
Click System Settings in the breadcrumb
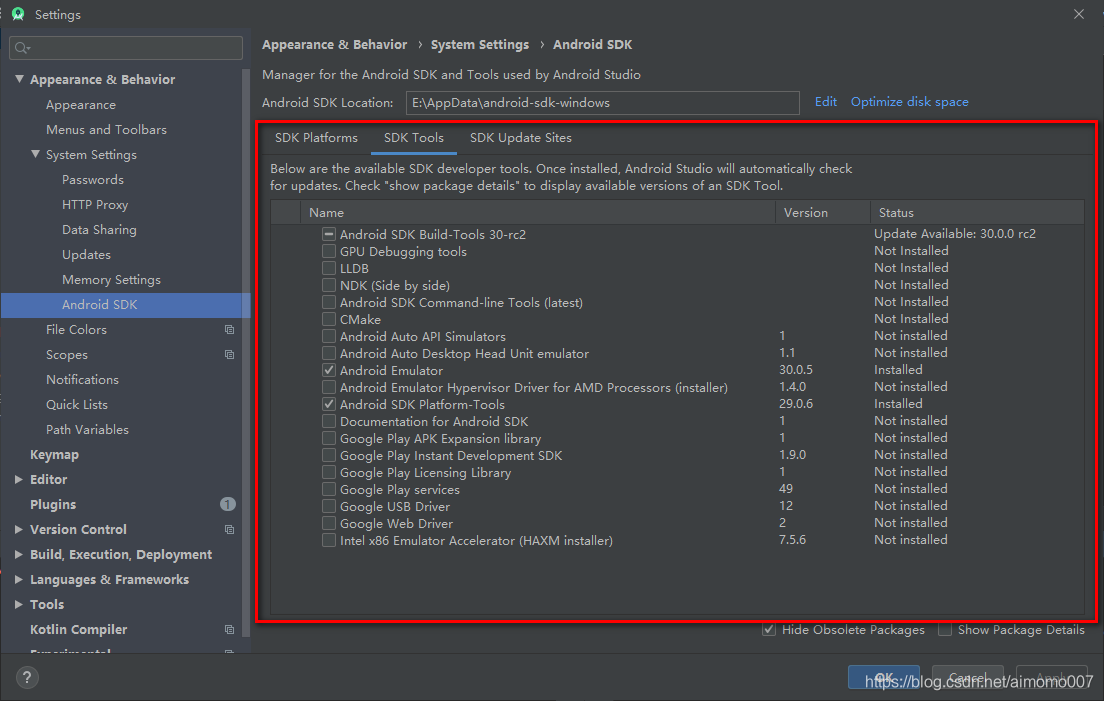click(479, 44)
